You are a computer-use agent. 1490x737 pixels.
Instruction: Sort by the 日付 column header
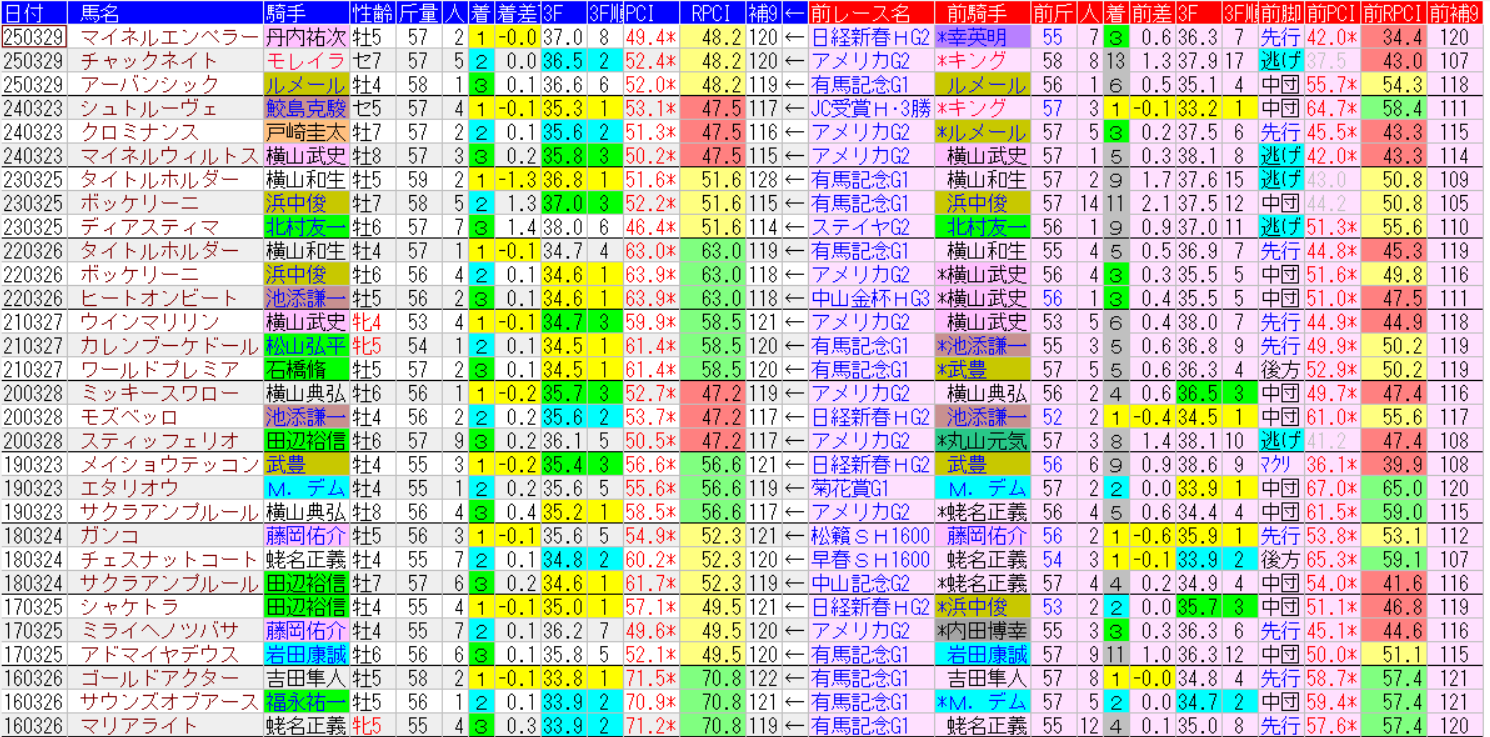(x=34, y=13)
